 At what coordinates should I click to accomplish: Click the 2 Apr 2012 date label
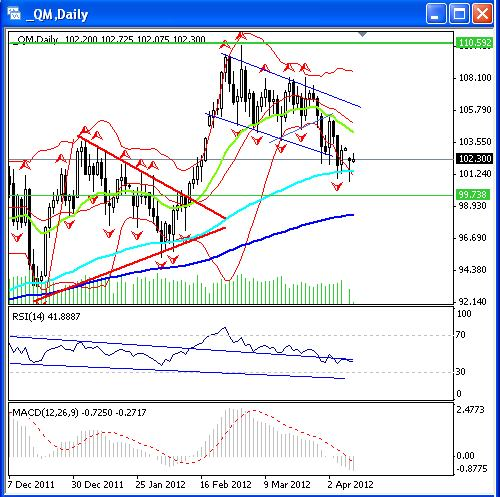tap(350, 484)
